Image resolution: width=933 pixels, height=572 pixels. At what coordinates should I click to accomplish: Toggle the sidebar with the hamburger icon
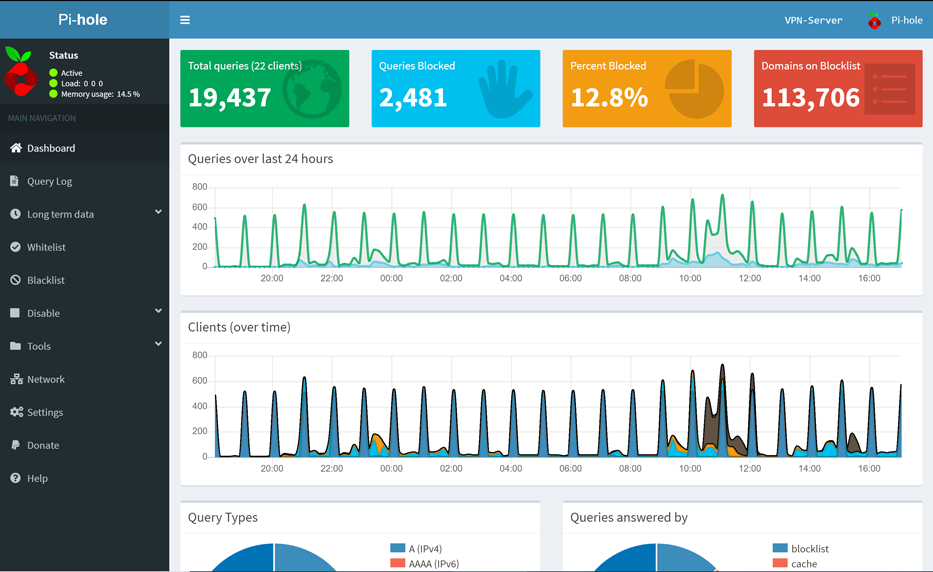tap(185, 20)
